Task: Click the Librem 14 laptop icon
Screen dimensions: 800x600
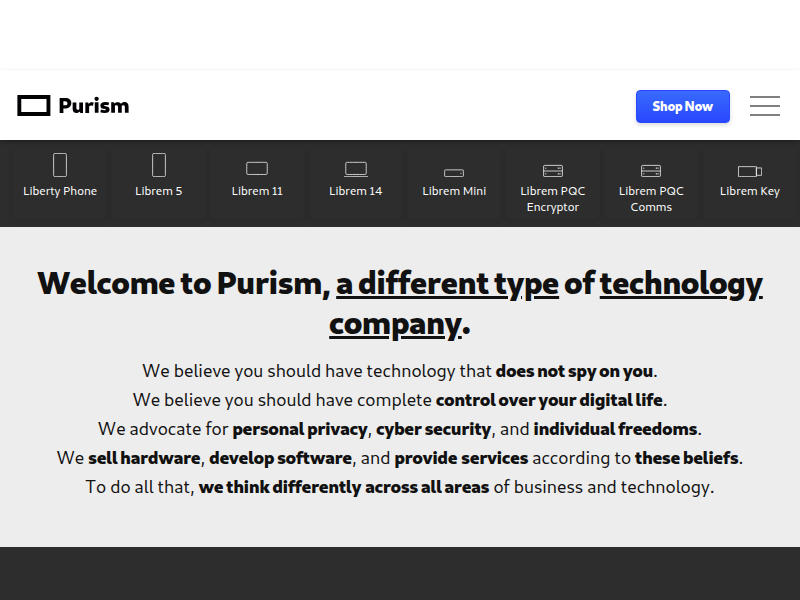Action: point(356,169)
